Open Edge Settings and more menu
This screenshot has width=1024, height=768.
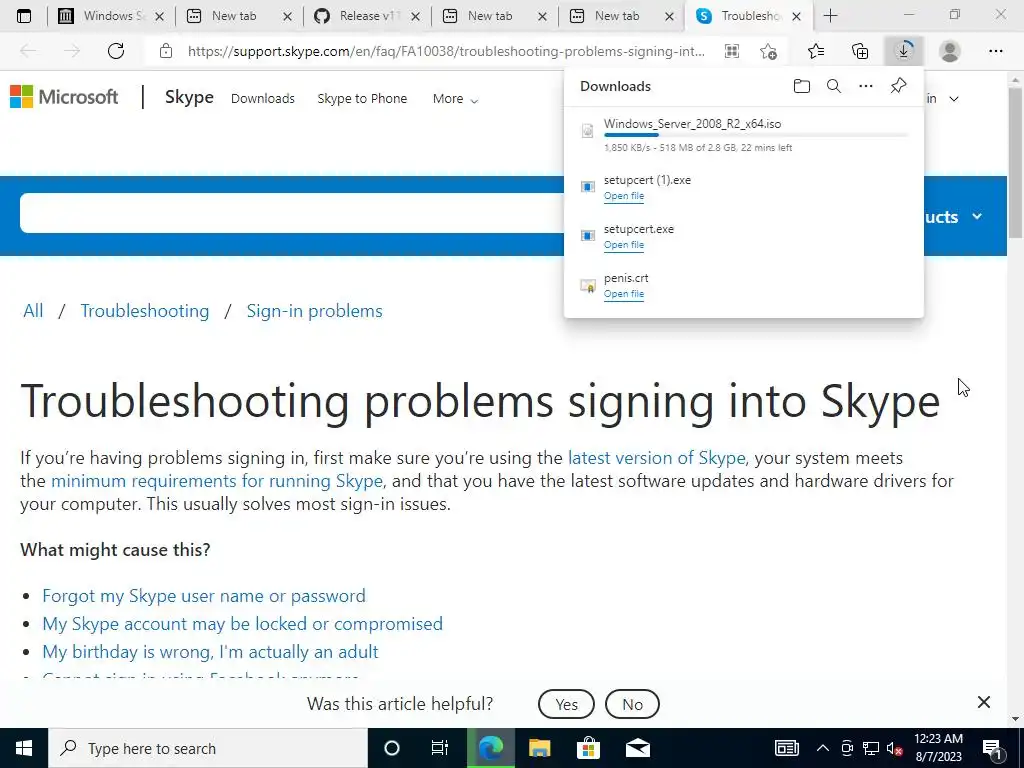995,51
